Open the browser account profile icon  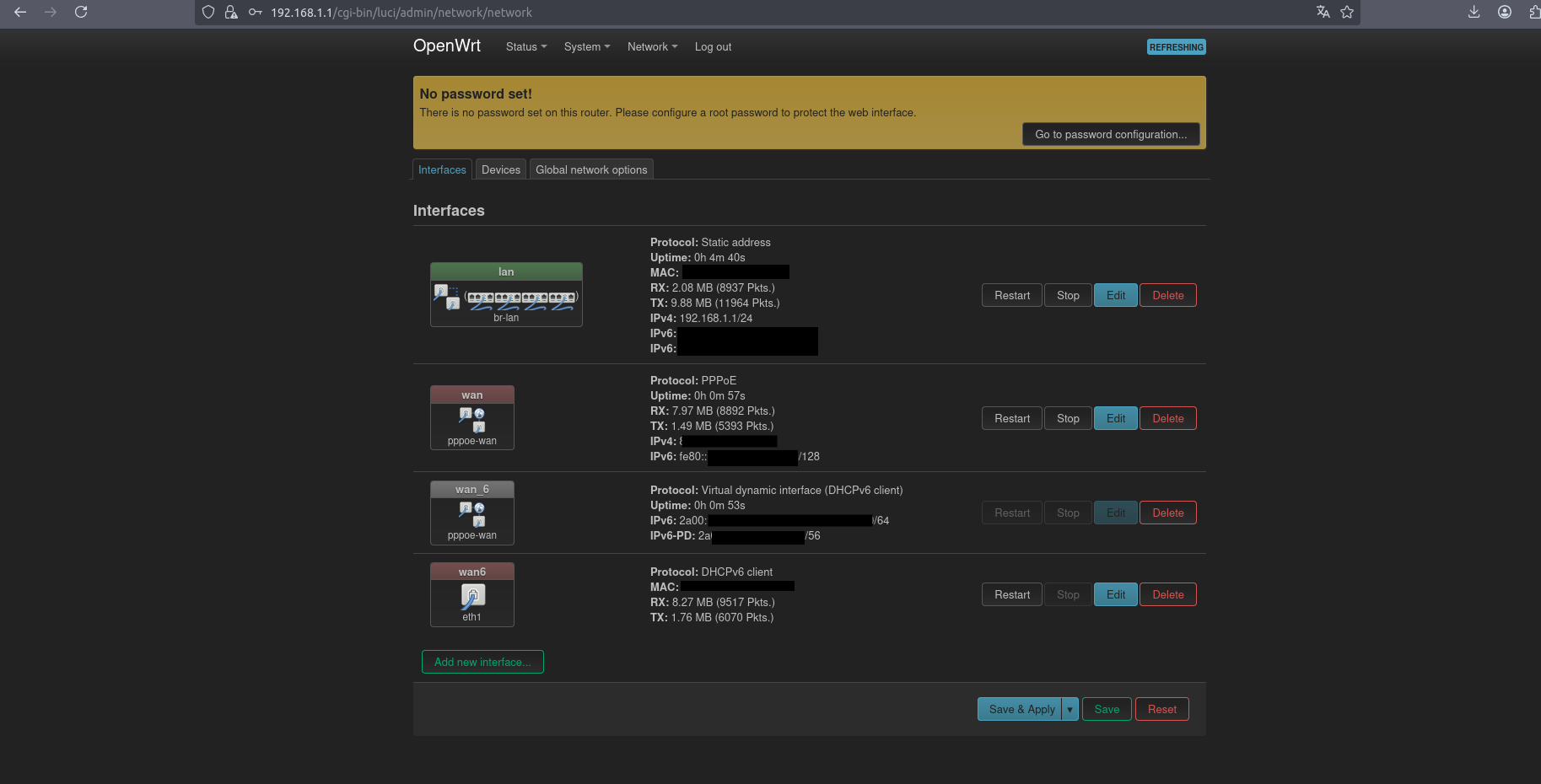pyautogui.click(x=1504, y=12)
